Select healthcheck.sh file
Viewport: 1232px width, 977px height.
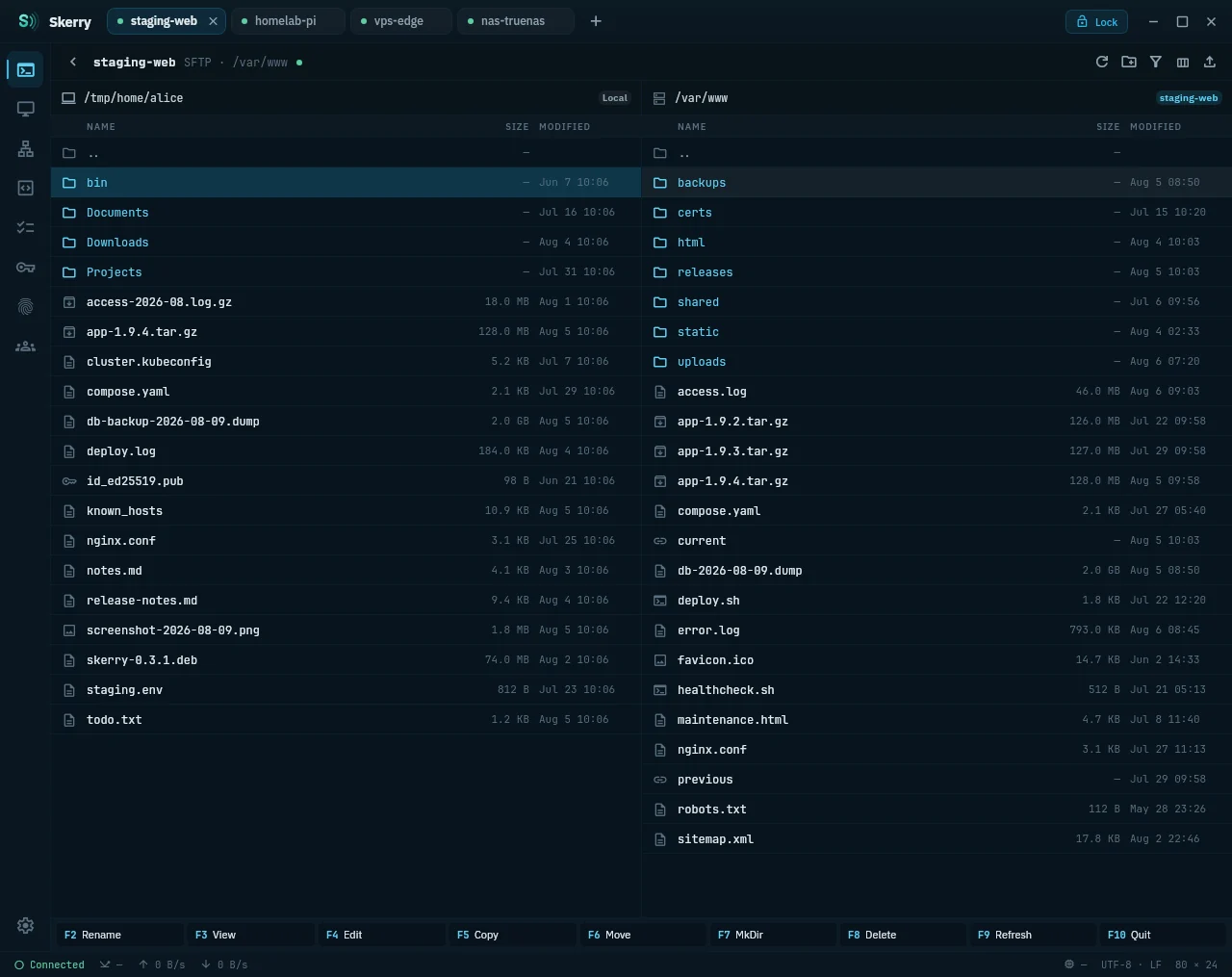tap(937, 690)
